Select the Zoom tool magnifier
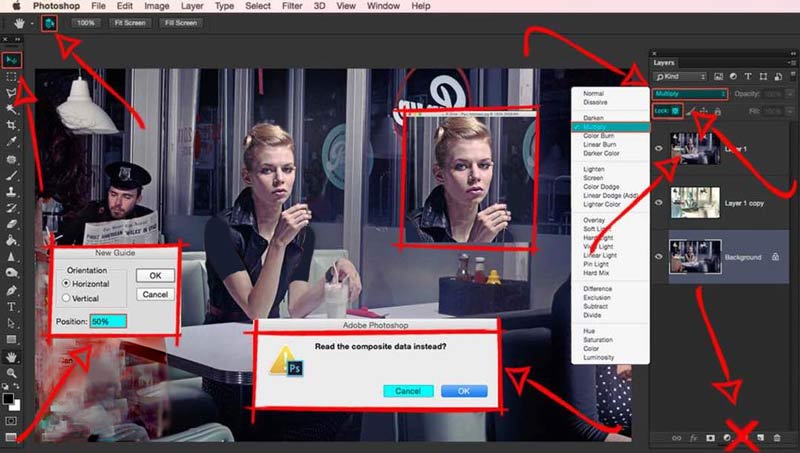 point(12,372)
